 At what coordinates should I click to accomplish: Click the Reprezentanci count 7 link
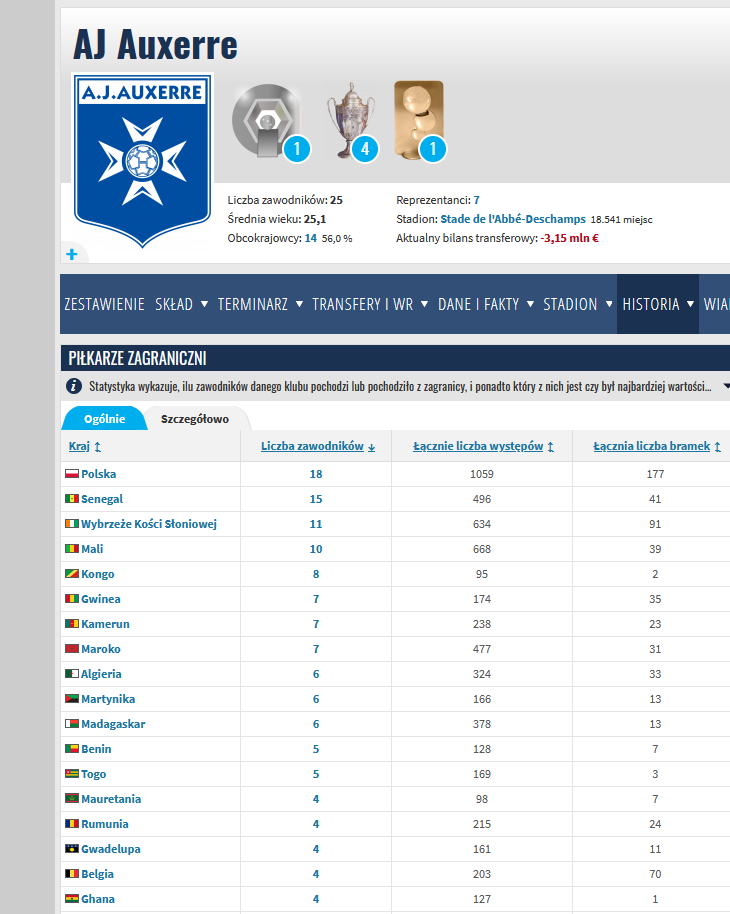(x=476, y=200)
